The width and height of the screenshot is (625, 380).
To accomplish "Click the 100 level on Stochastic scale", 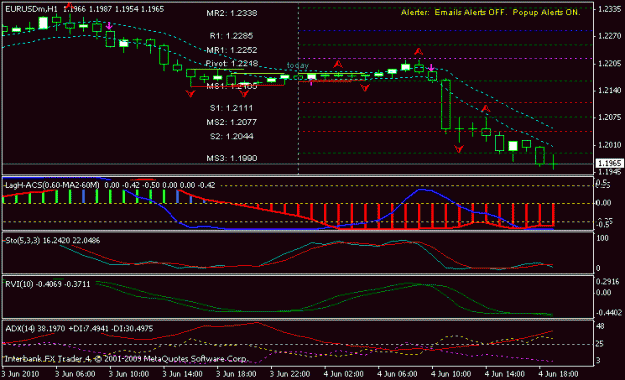I will [x=603, y=238].
